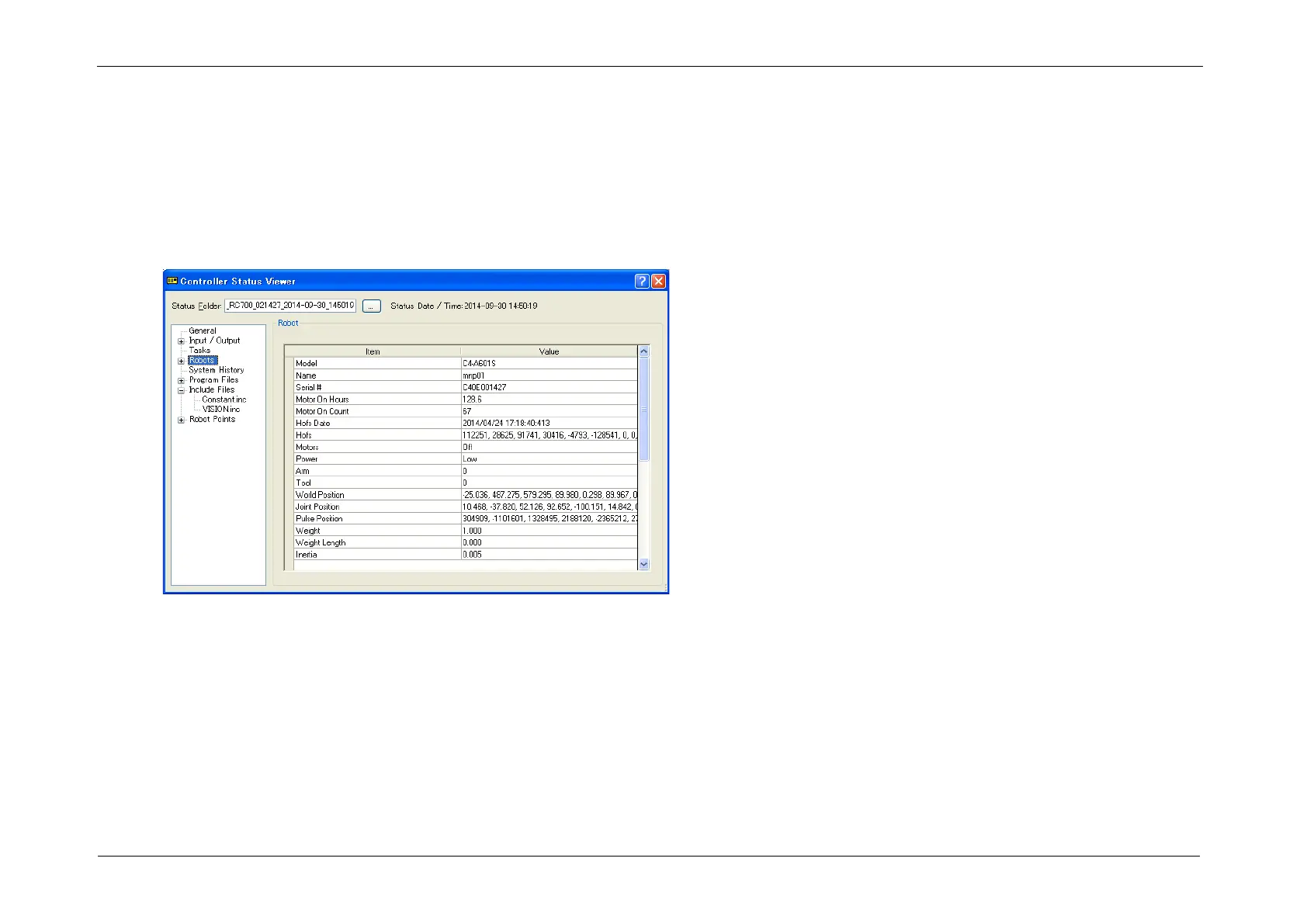Select General in the tree

(x=203, y=330)
